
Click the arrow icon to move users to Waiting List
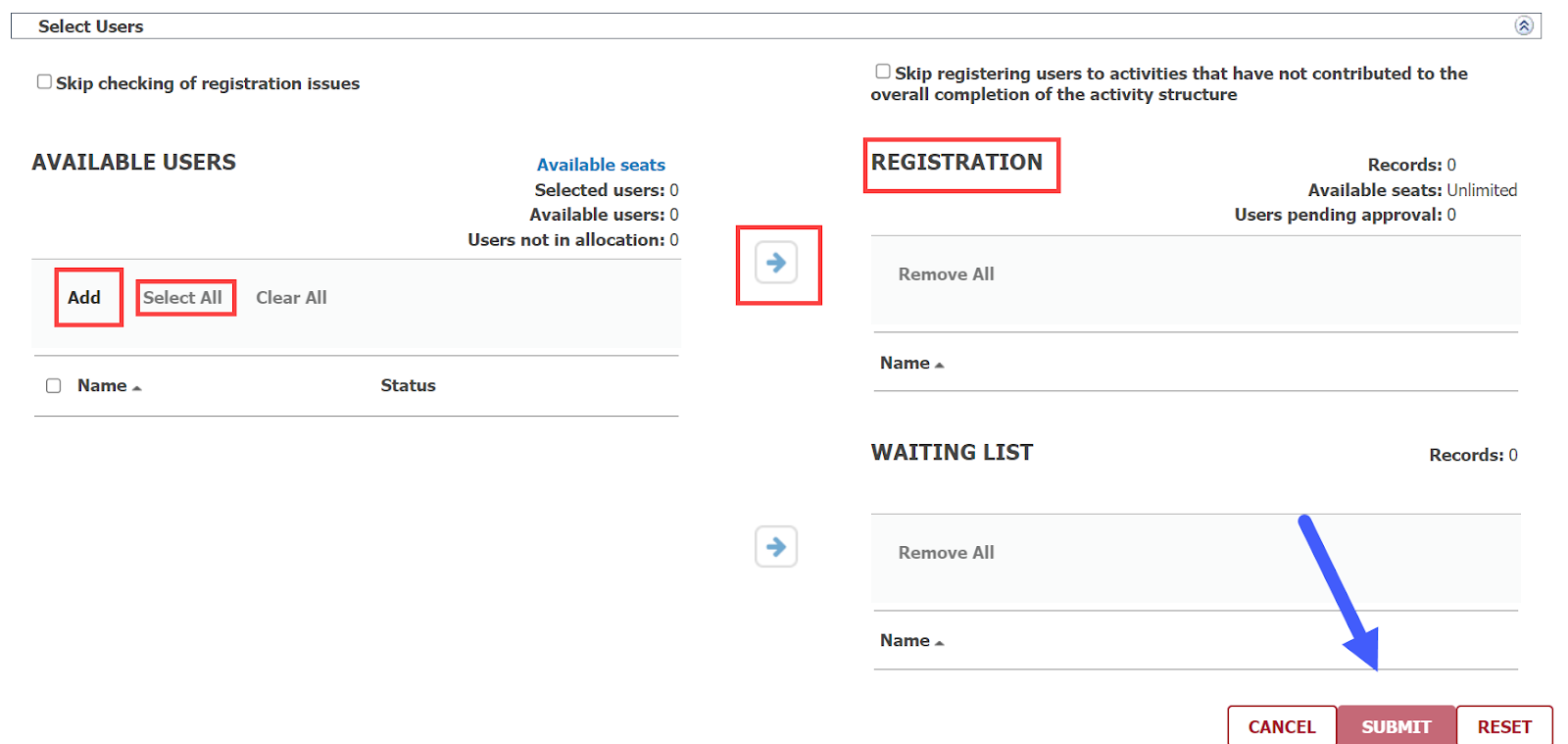[776, 546]
